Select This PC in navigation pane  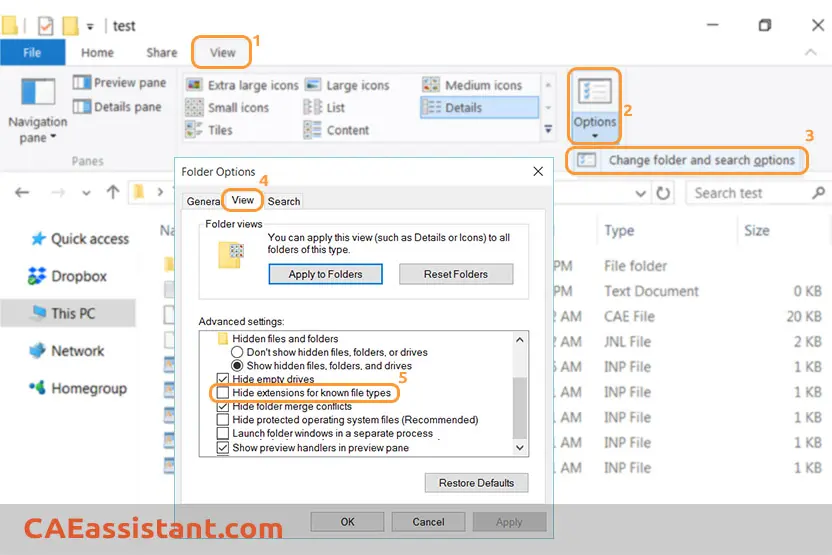click(x=68, y=313)
